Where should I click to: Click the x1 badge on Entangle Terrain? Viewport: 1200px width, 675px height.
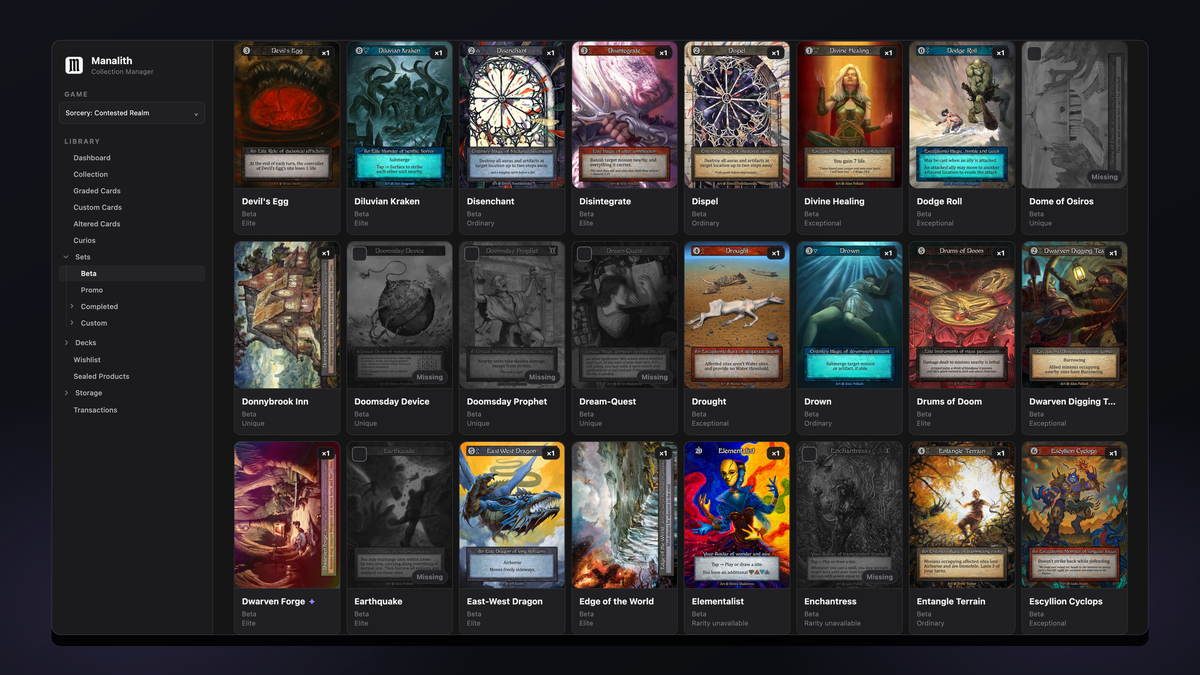[1001, 453]
